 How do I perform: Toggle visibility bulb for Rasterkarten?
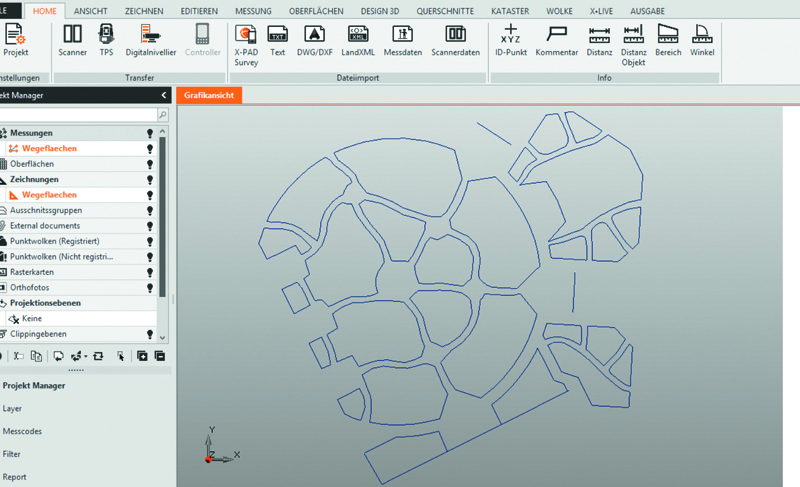click(x=150, y=272)
